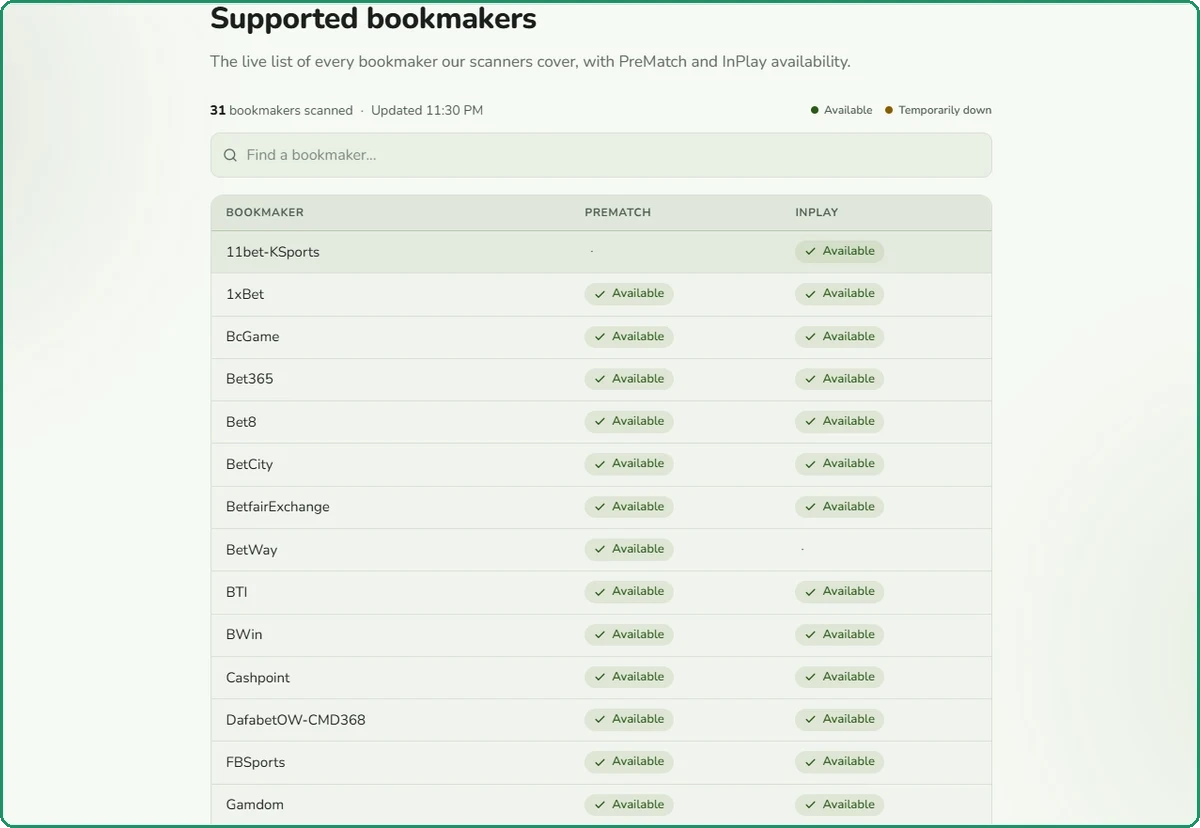
Task: Select the Cashpoint bookmaker name
Action: point(258,677)
